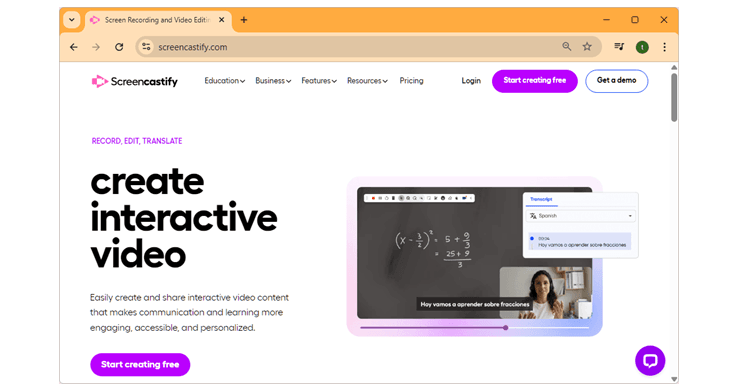This screenshot has height=390, width=730.
Task: Expand the Resources menu
Action: (x=367, y=81)
